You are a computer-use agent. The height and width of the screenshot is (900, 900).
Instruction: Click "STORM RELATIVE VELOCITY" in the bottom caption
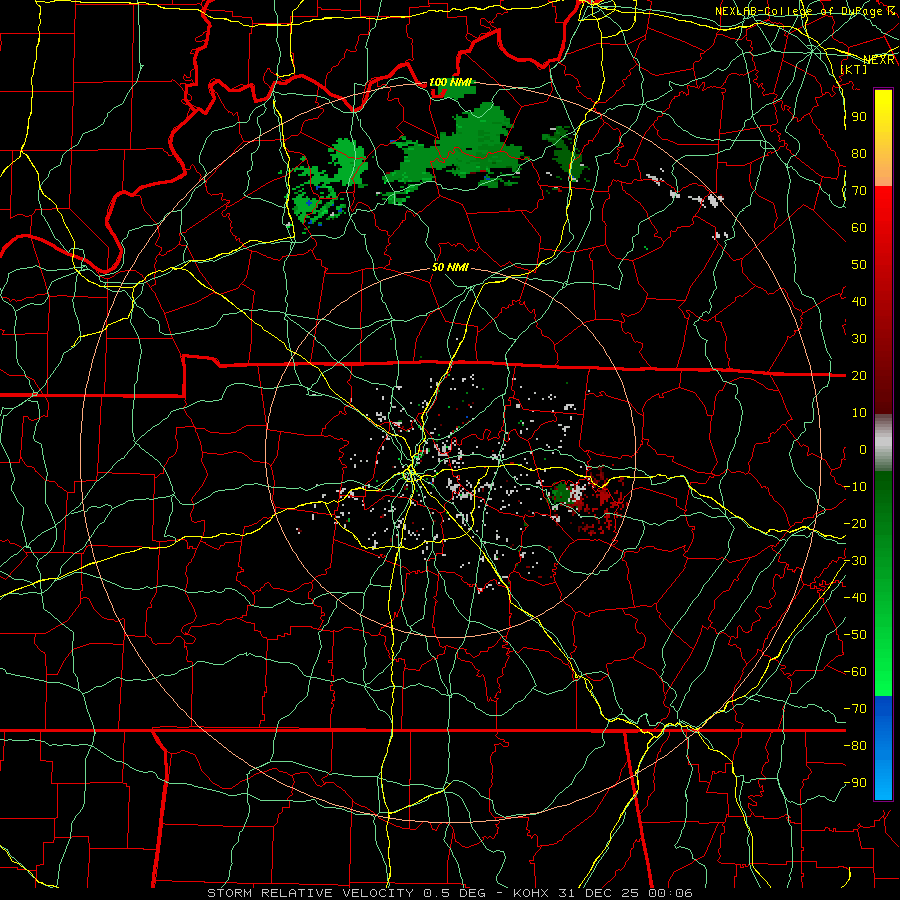click(x=310, y=893)
